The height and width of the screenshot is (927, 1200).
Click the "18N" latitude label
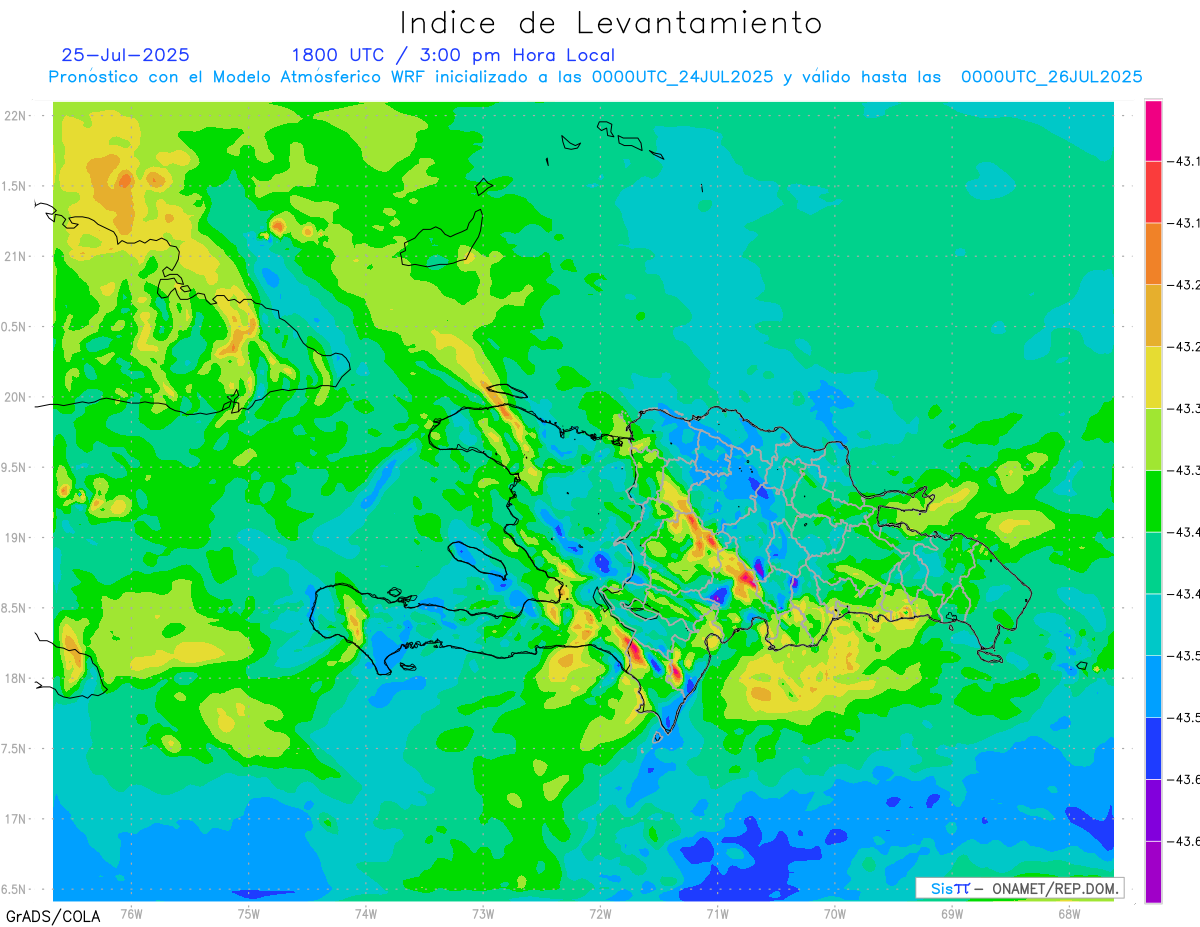pos(14,678)
